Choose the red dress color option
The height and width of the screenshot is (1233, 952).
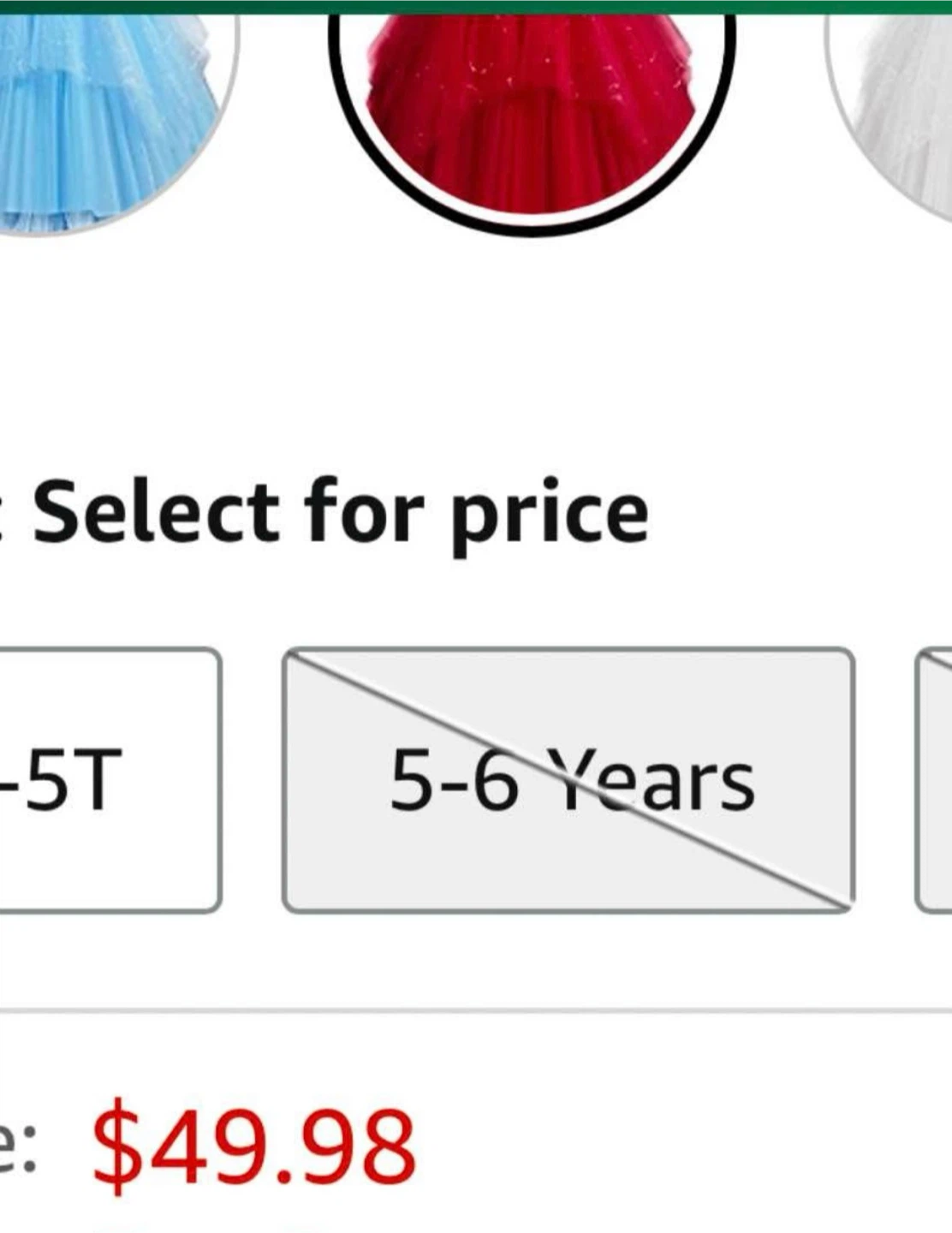pyautogui.click(x=532, y=120)
